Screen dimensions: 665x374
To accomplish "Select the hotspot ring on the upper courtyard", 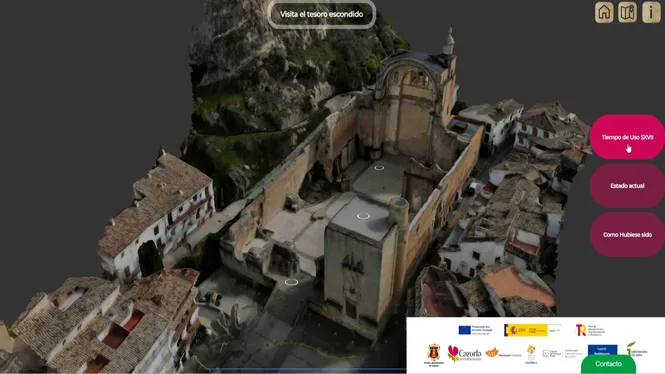I will click(x=379, y=168).
